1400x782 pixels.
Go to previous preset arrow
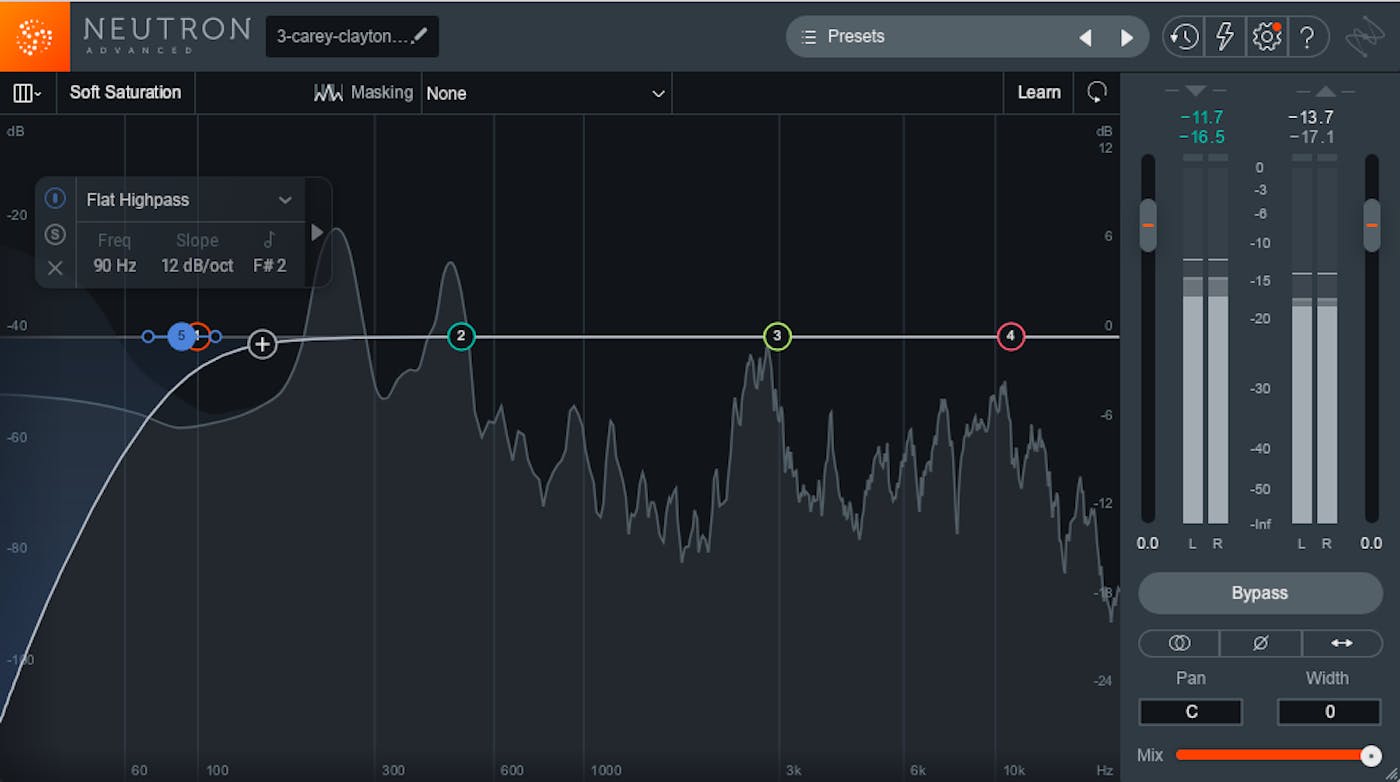pos(1085,37)
